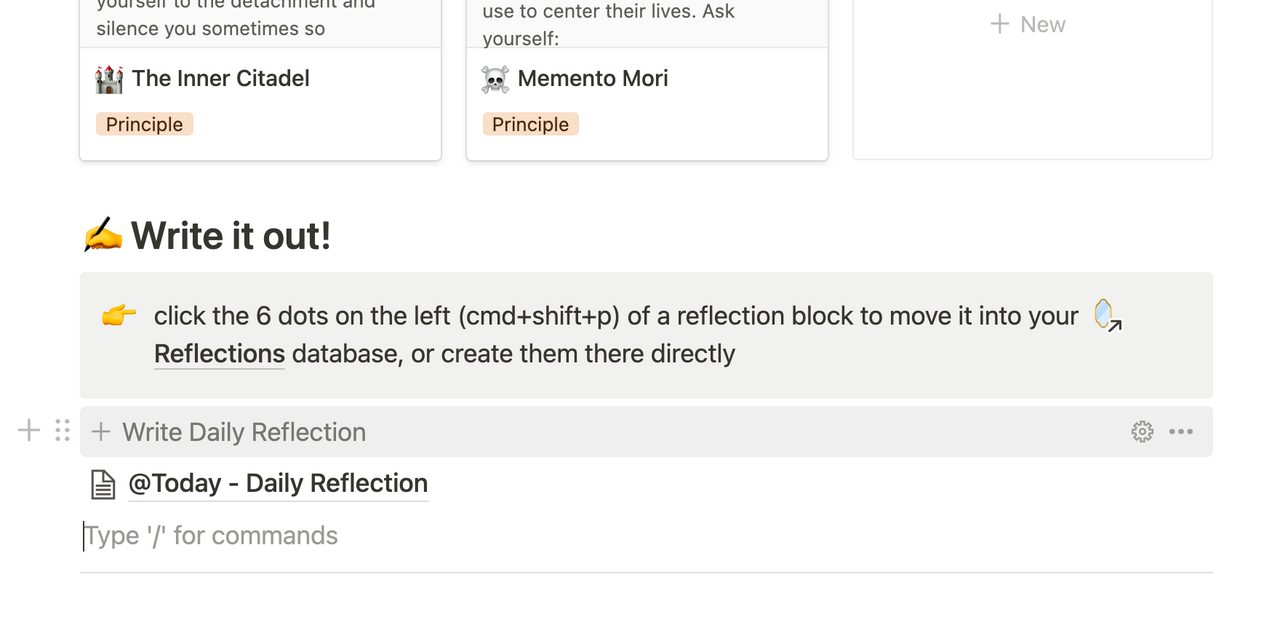Click the castle icon on The Inner Citadel card
This screenshot has width=1280, height=623.
tap(109, 79)
